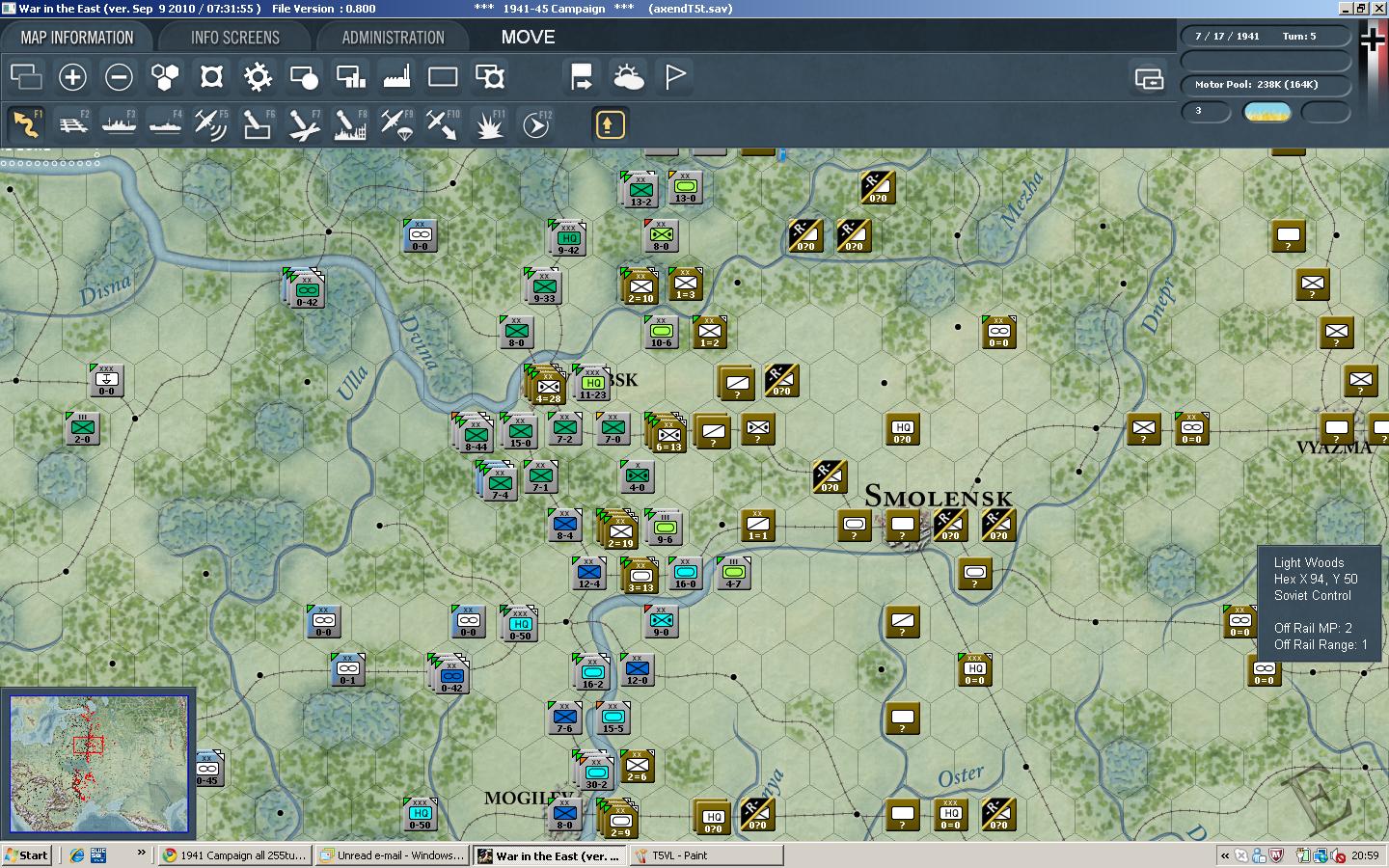The height and width of the screenshot is (868, 1389).
Task: Open the MAP INFORMATION tab
Action: pos(77,38)
